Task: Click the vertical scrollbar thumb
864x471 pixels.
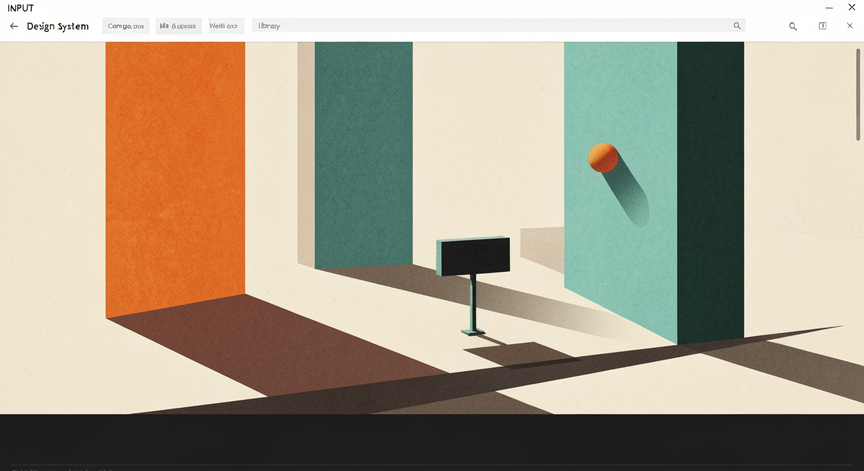Action: (858, 94)
